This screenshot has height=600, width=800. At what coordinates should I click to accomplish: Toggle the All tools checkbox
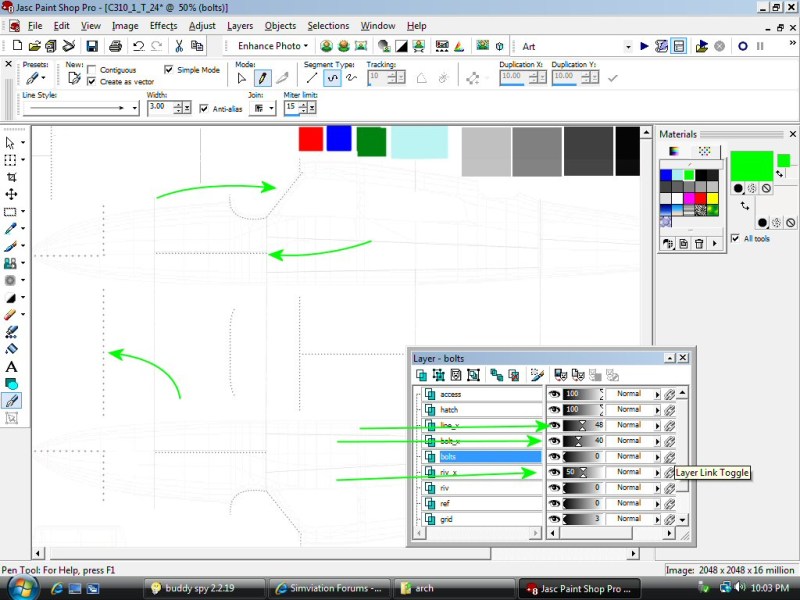(x=735, y=238)
